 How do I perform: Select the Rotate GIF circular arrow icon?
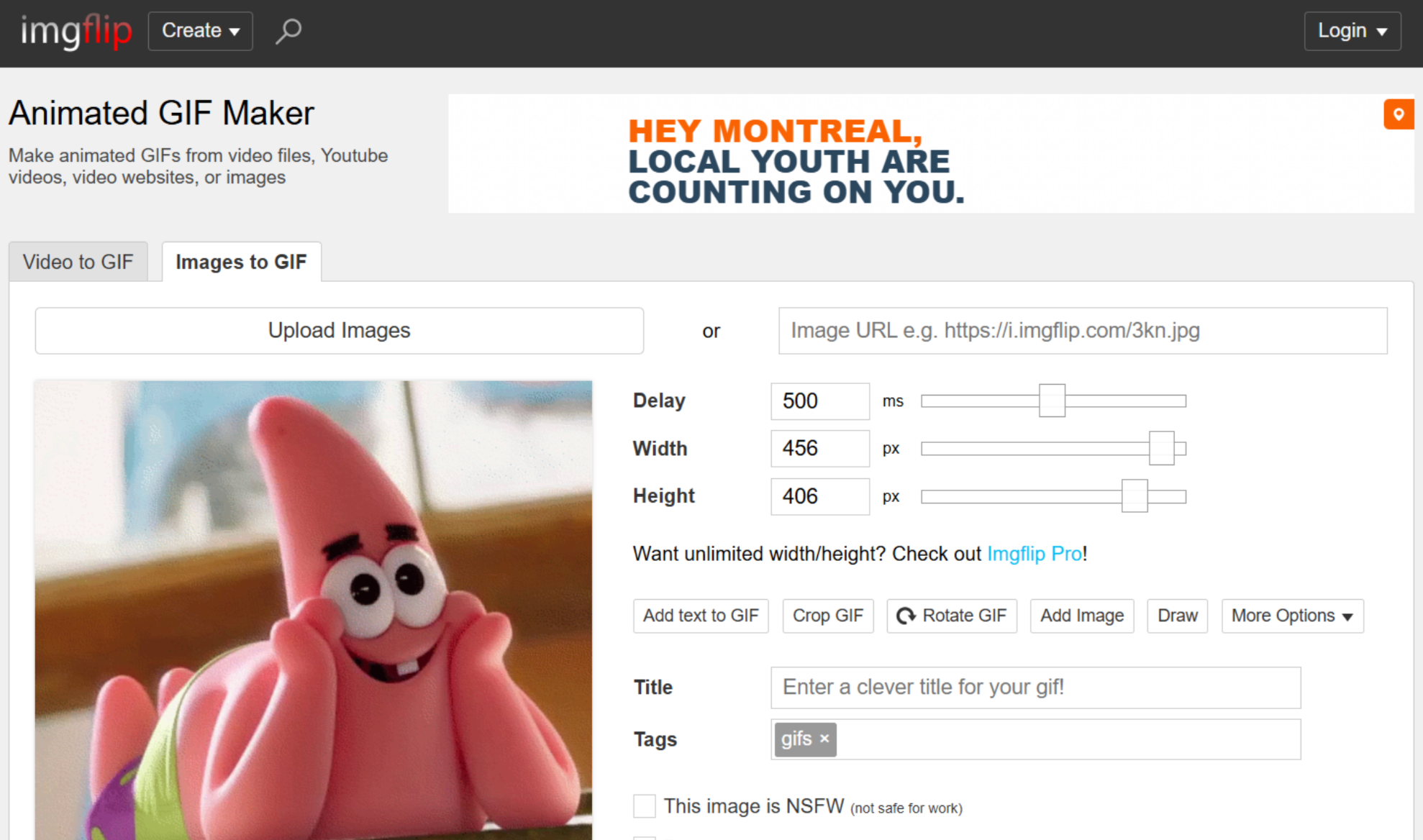click(x=906, y=616)
